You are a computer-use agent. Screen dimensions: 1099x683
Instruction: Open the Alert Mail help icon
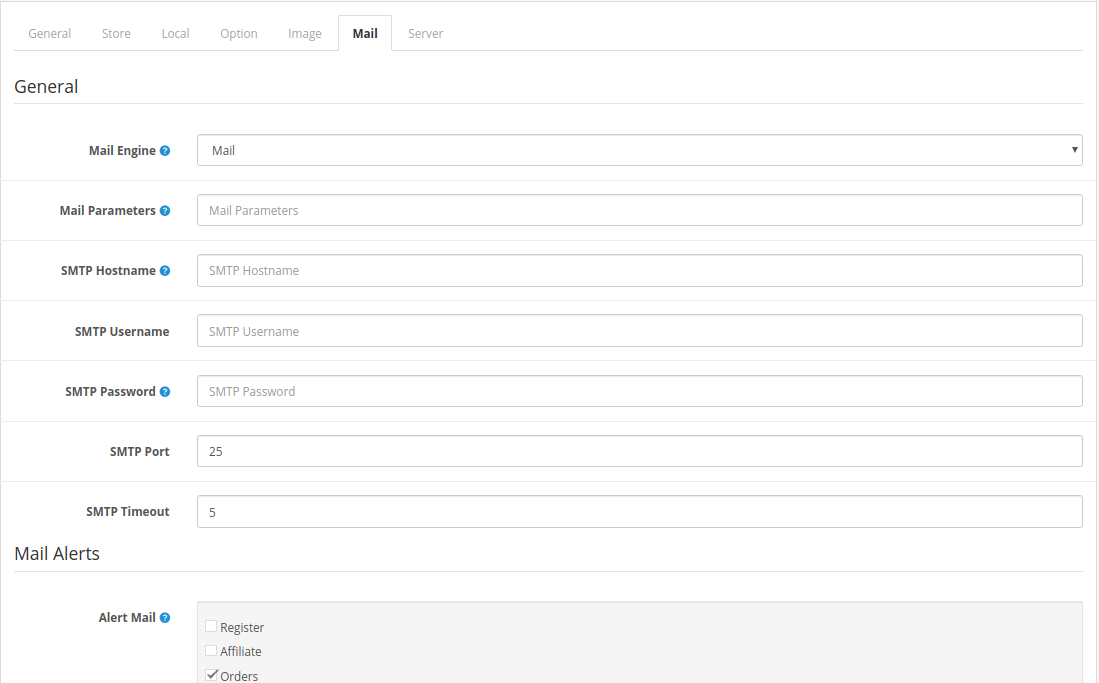point(165,618)
